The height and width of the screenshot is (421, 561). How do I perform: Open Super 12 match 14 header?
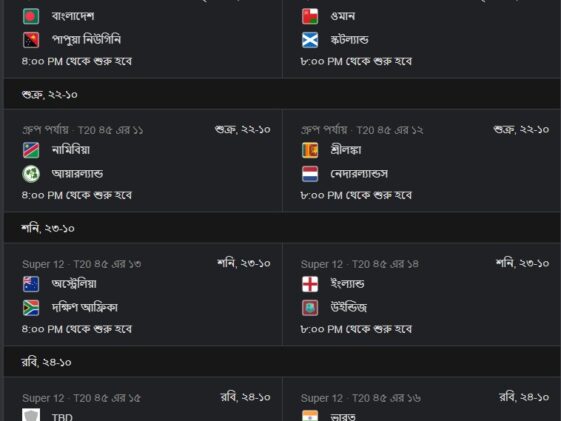(360, 264)
